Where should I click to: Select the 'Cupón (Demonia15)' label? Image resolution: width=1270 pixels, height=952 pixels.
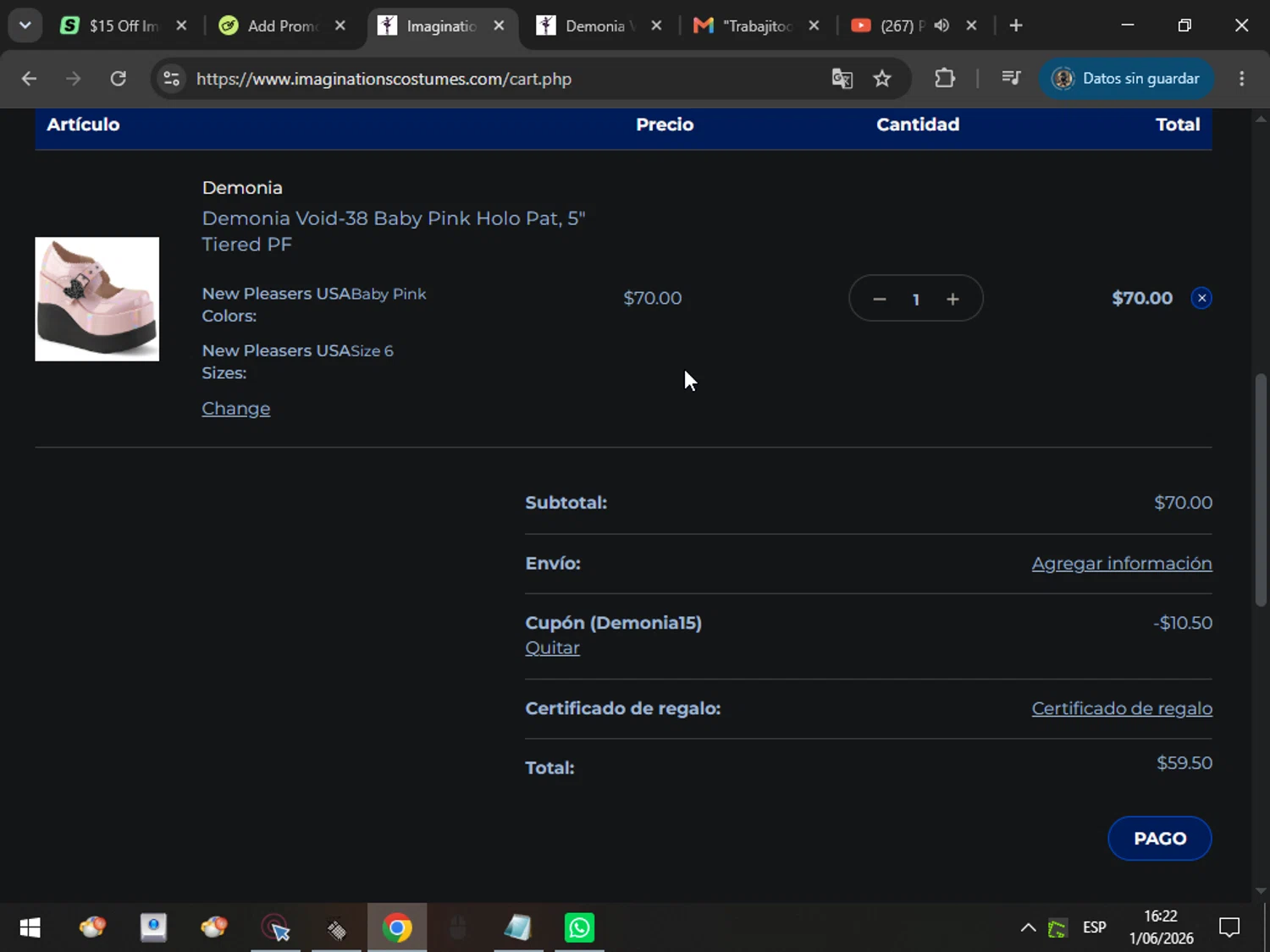click(613, 623)
